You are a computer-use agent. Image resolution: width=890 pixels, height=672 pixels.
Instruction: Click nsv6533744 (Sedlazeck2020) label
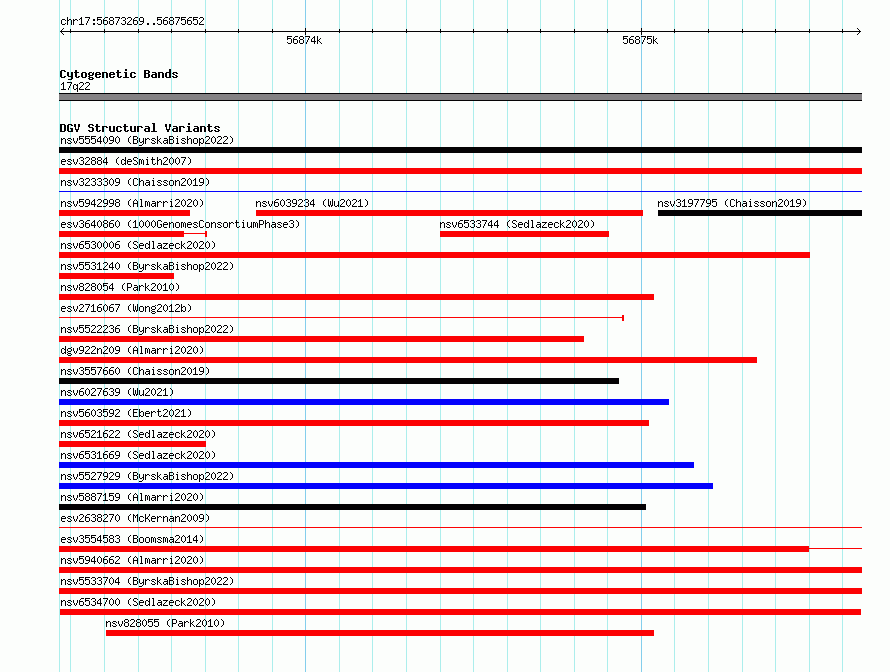(x=517, y=224)
